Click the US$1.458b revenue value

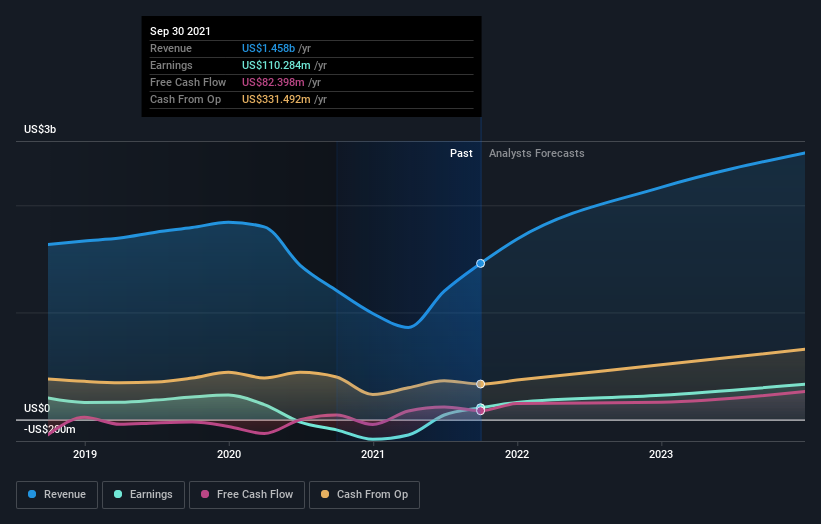268,48
